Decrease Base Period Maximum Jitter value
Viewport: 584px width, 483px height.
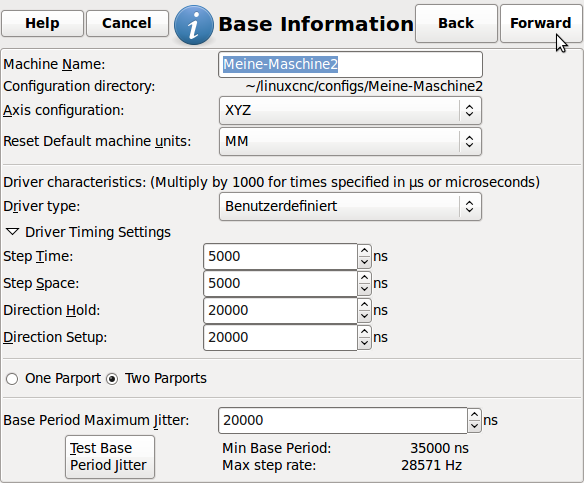pos(474,426)
